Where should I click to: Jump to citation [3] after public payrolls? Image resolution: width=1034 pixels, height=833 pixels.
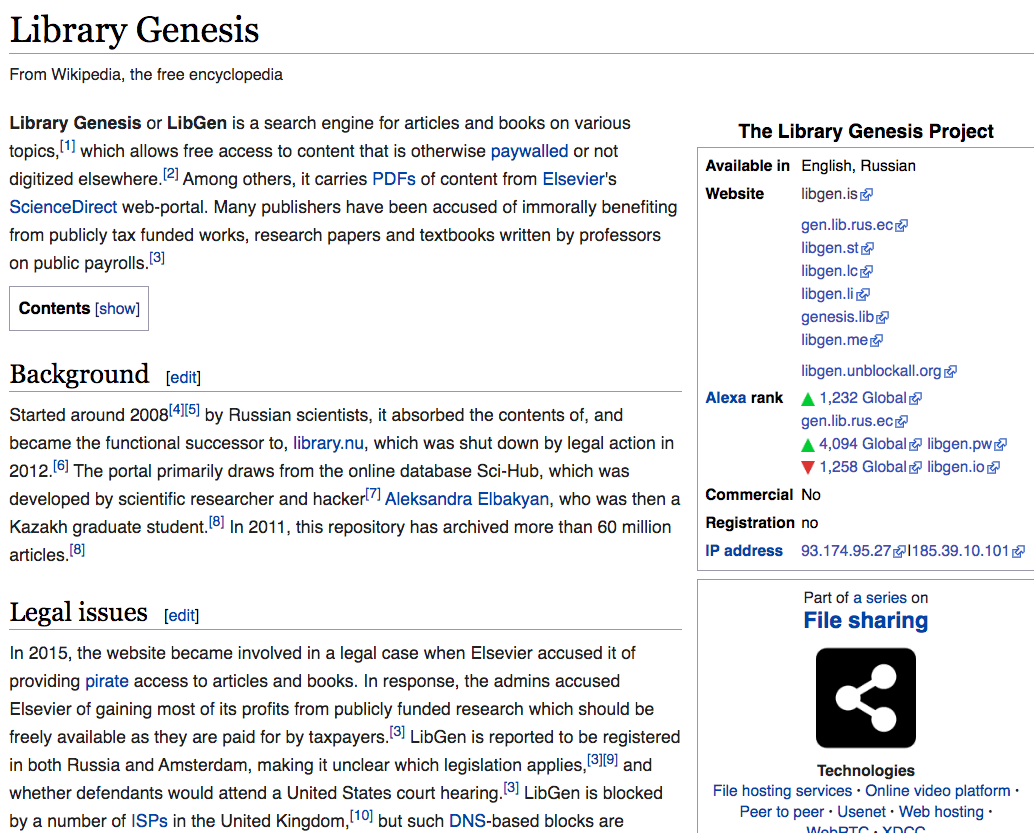click(157, 257)
